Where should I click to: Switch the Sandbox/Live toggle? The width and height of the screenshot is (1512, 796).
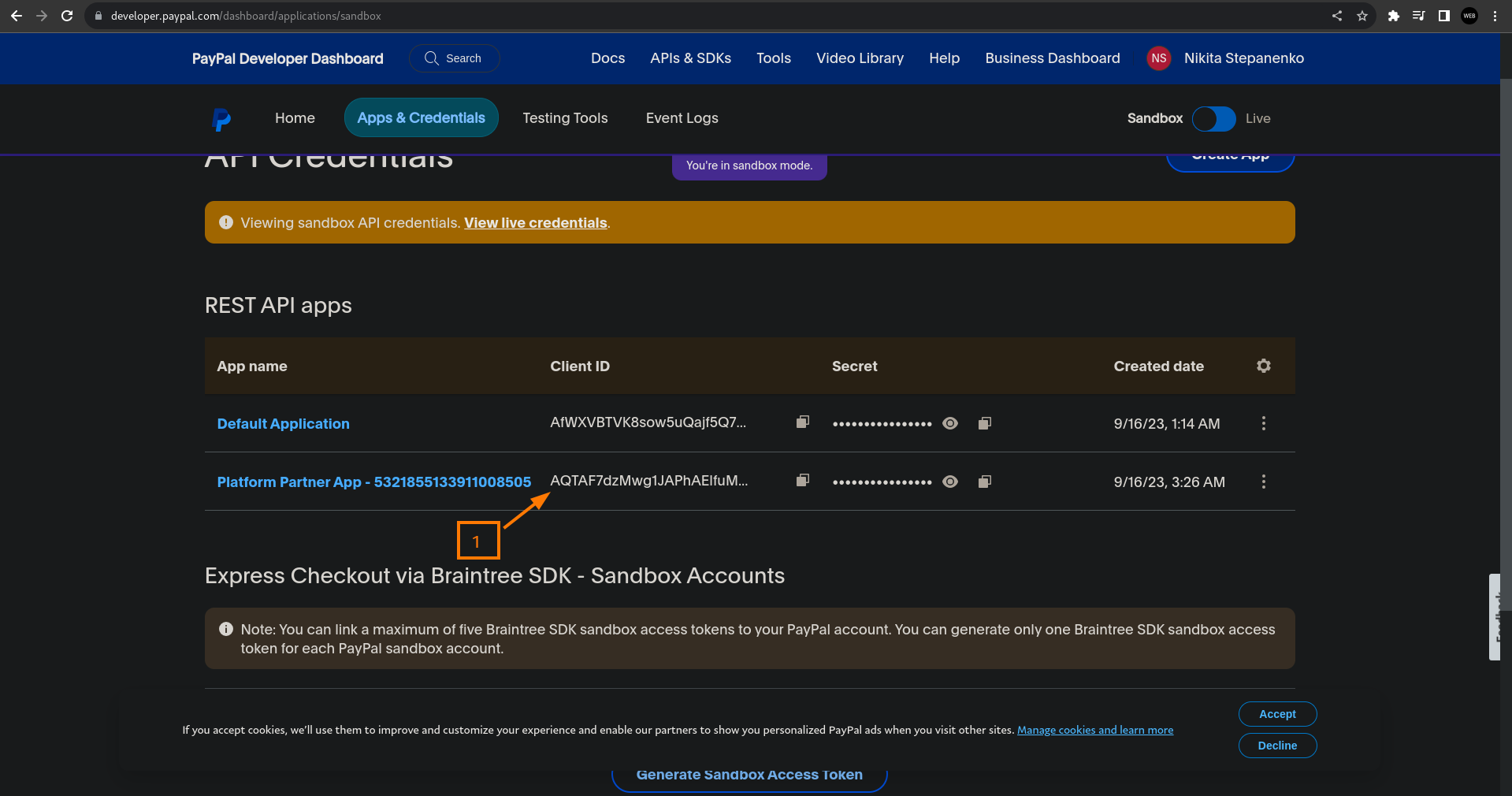pyautogui.click(x=1214, y=119)
